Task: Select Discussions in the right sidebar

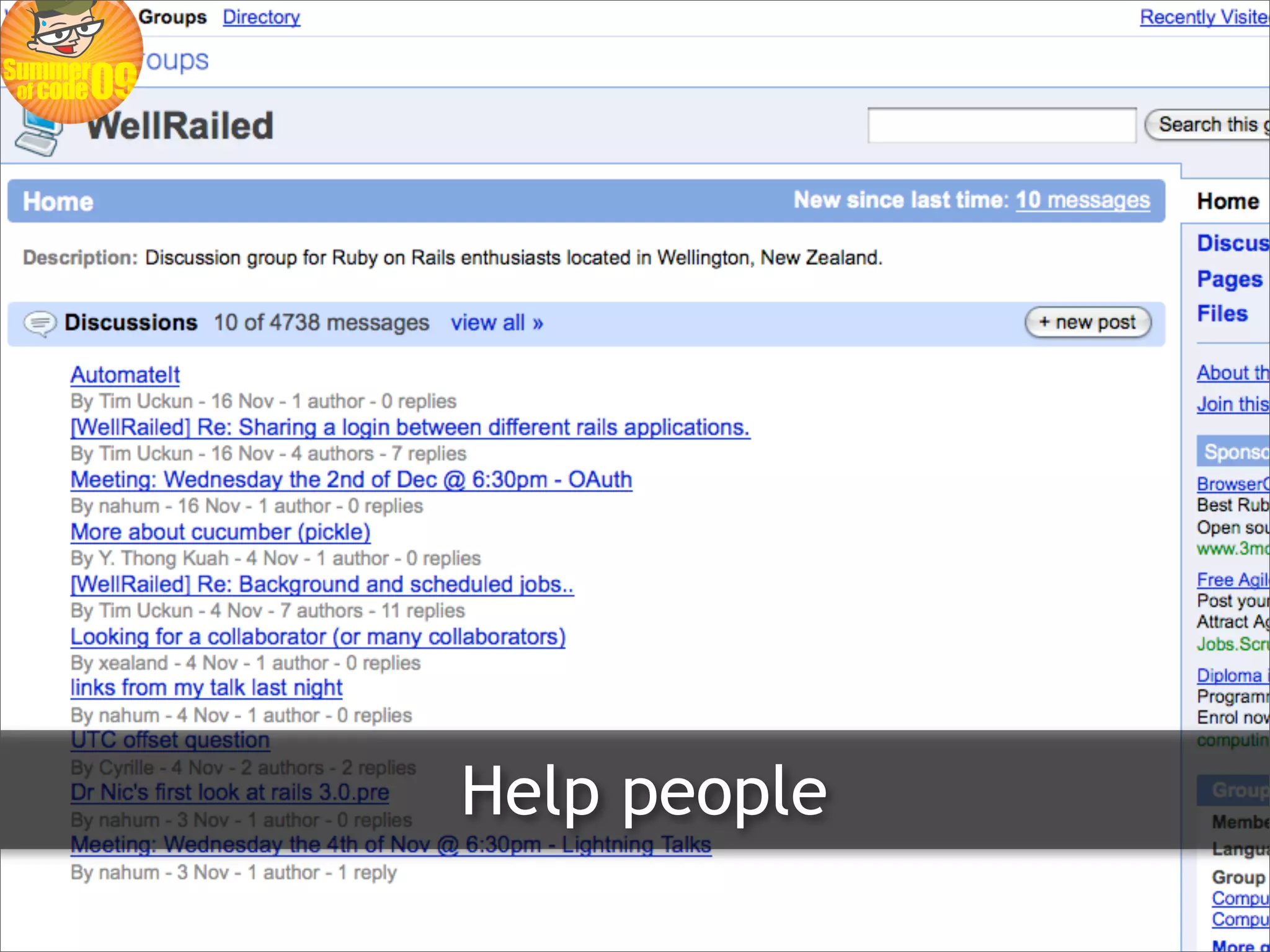Action: click(x=1233, y=243)
